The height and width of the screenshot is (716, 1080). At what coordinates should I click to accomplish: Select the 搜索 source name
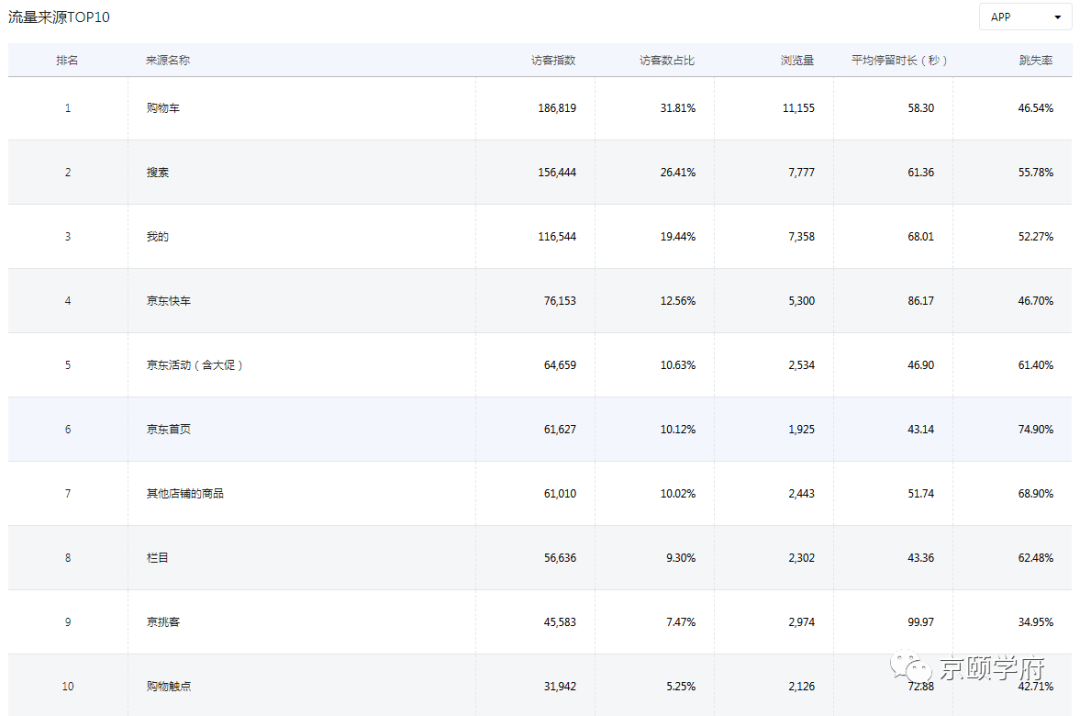point(157,172)
